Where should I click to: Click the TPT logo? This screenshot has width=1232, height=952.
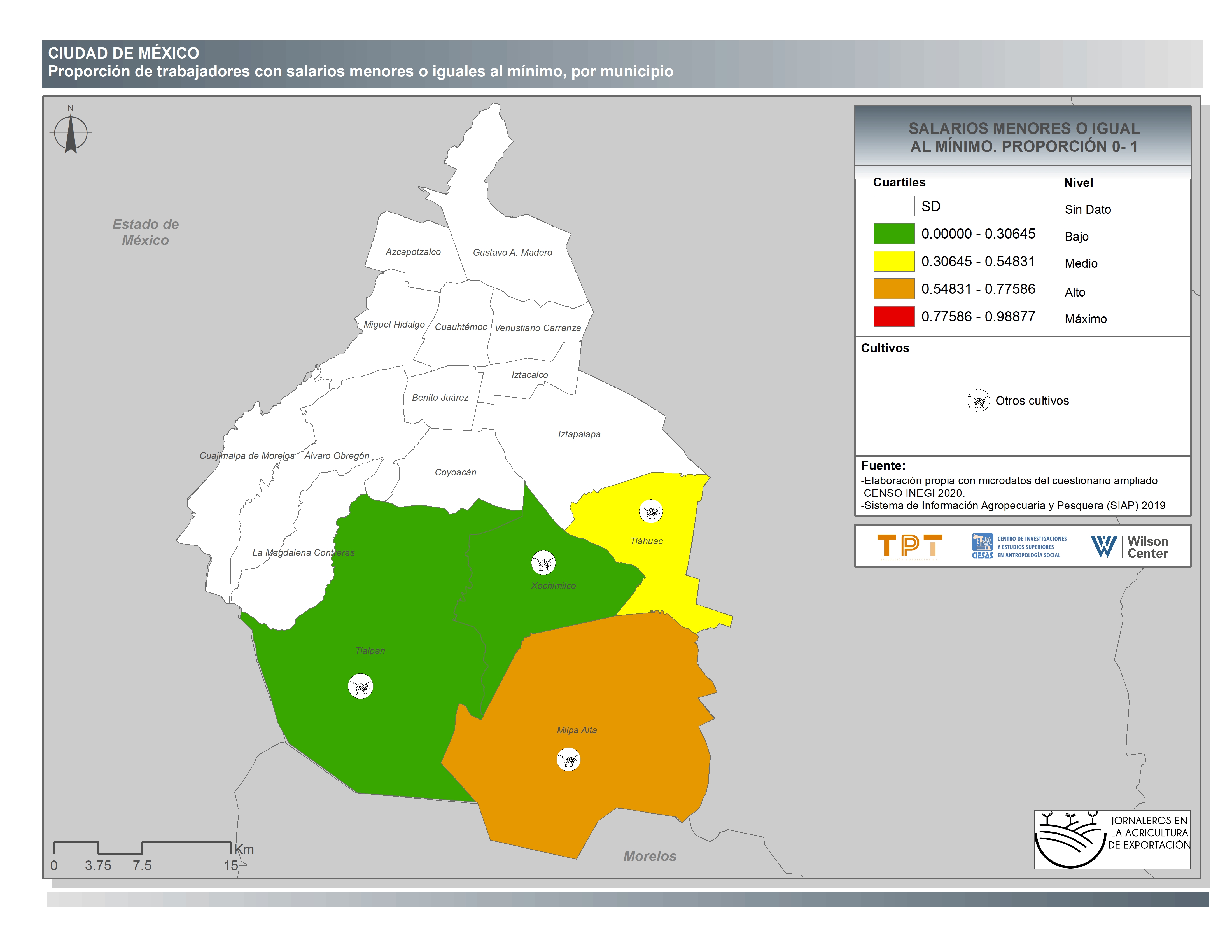coord(909,546)
